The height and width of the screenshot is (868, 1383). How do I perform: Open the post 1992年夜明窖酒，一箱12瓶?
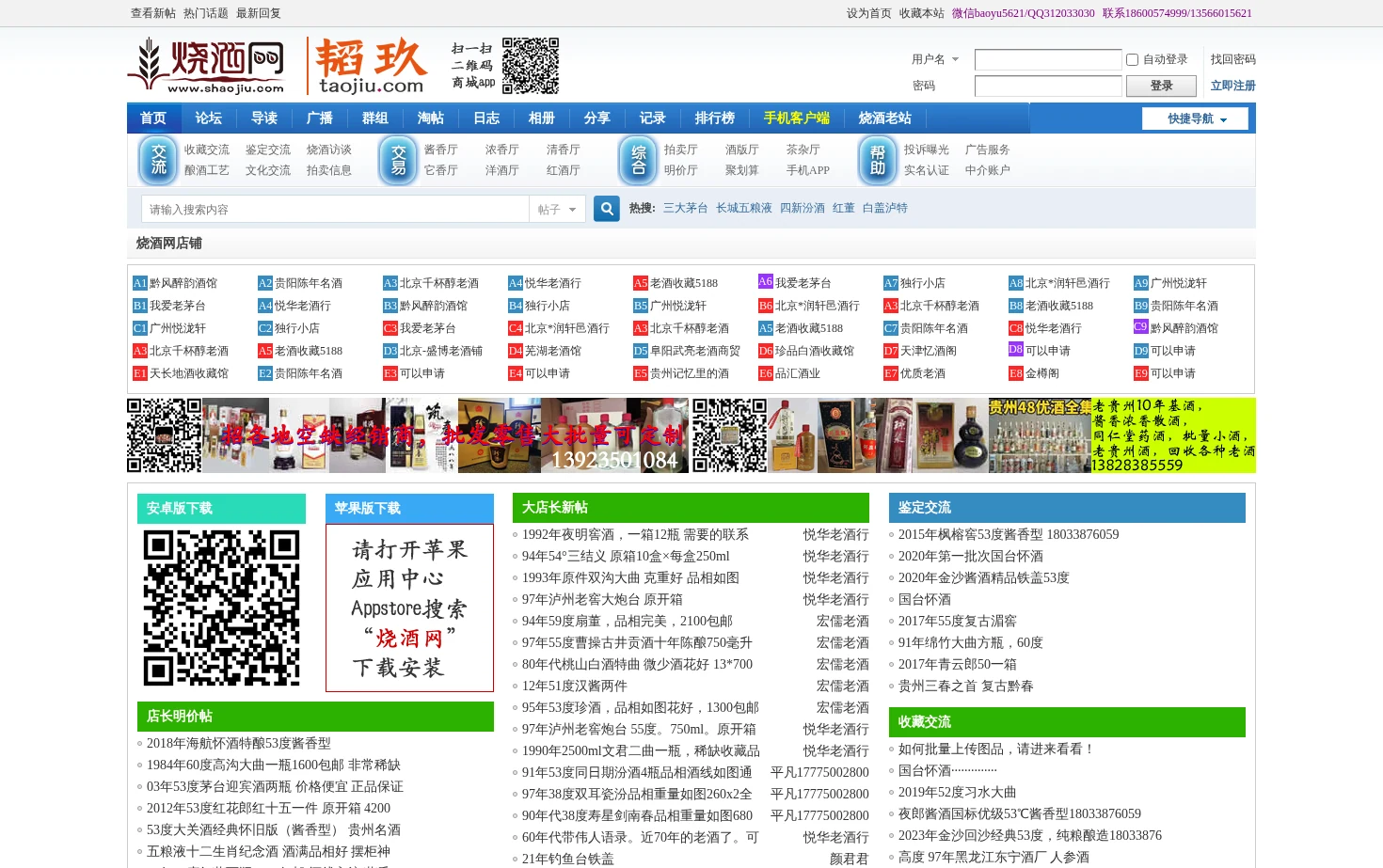coord(635,534)
